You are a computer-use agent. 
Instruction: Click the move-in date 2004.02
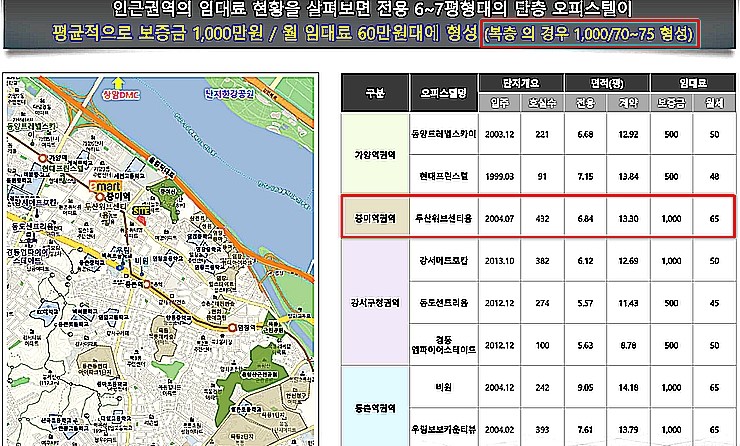point(499,429)
